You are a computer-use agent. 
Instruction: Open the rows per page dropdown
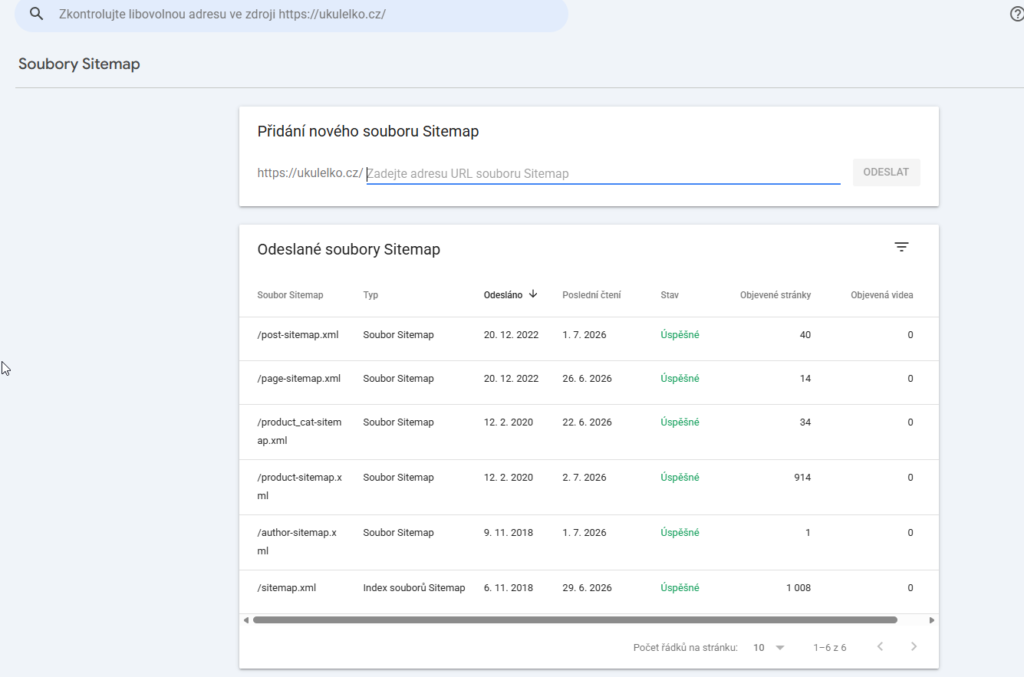point(768,648)
